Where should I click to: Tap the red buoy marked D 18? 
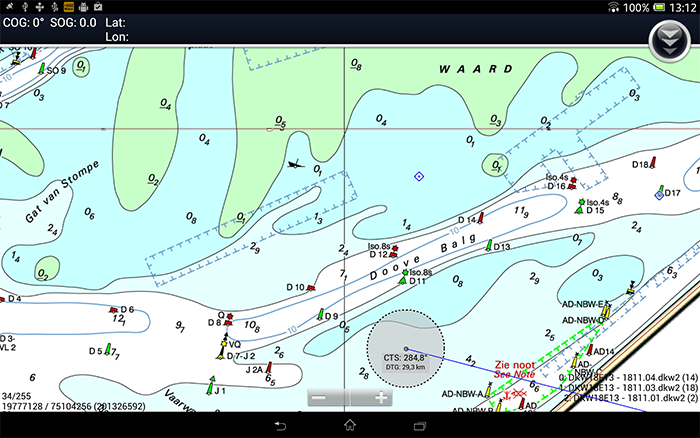pos(653,162)
